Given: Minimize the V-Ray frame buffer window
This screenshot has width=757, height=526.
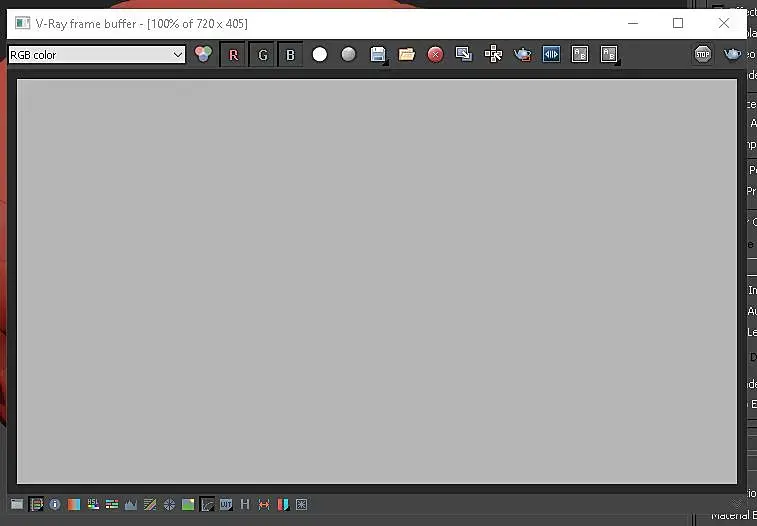Looking at the screenshot, I should click(x=633, y=23).
